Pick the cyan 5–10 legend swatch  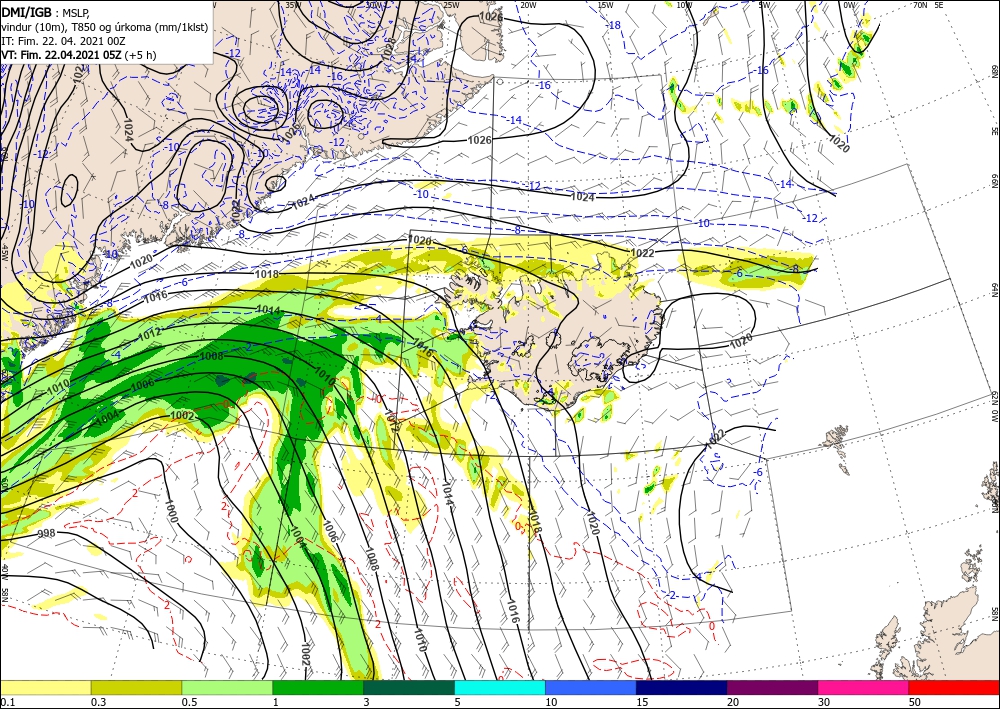(500, 687)
